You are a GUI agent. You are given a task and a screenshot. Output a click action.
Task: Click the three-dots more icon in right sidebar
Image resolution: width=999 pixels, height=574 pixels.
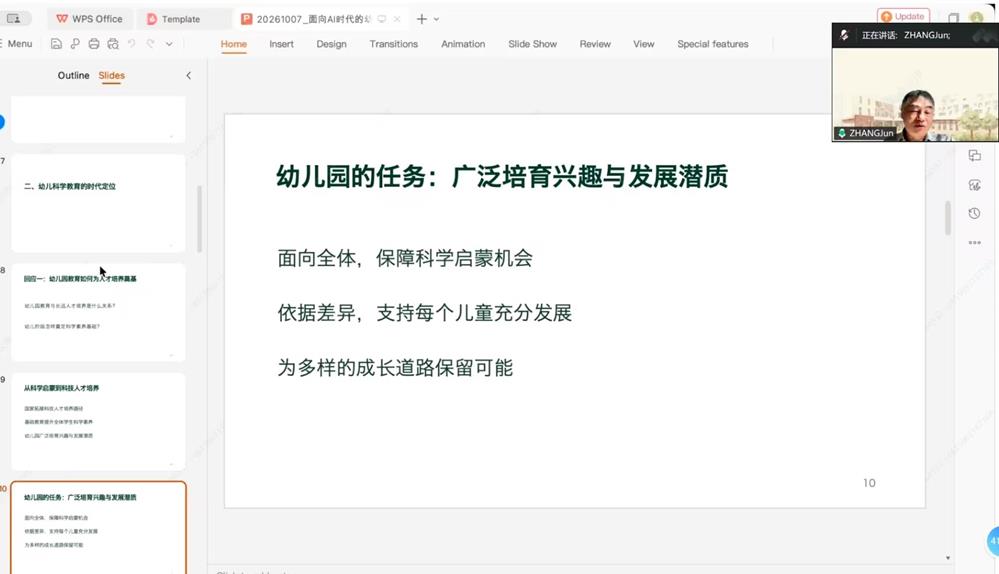[x=974, y=243]
